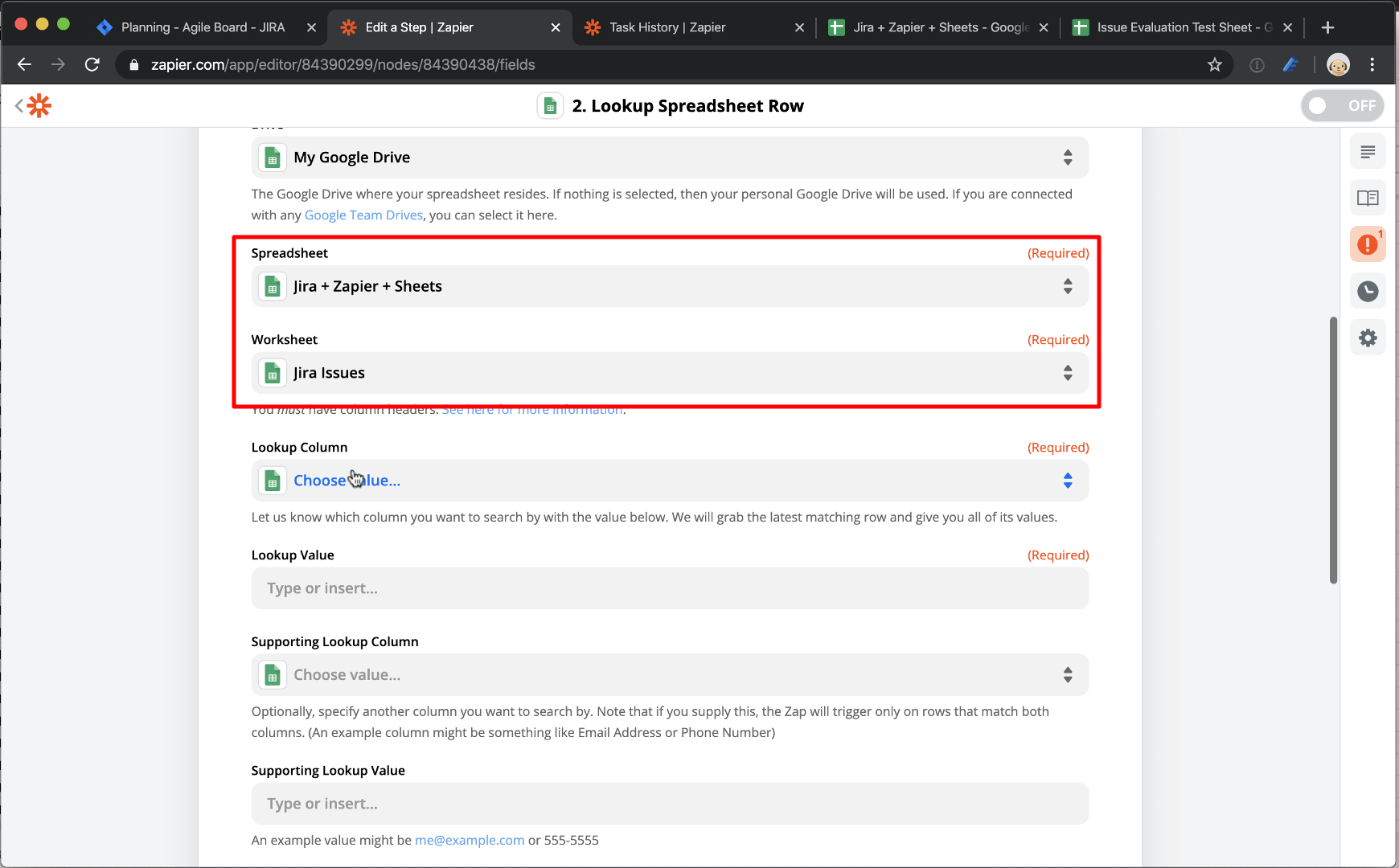Click the Lookup Value input field
The height and width of the screenshot is (868, 1399).
coord(670,588)
